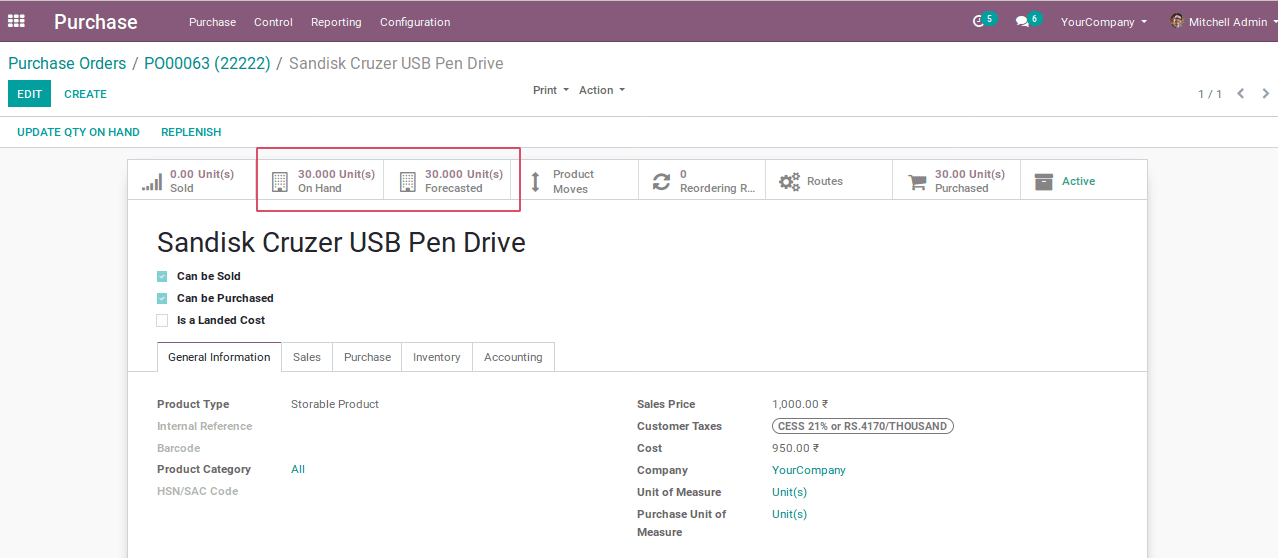Viewport: 1278px width, 558px height.
Task: Open the YourCompany switcher dropdown
Action: tap(1104, 22)
